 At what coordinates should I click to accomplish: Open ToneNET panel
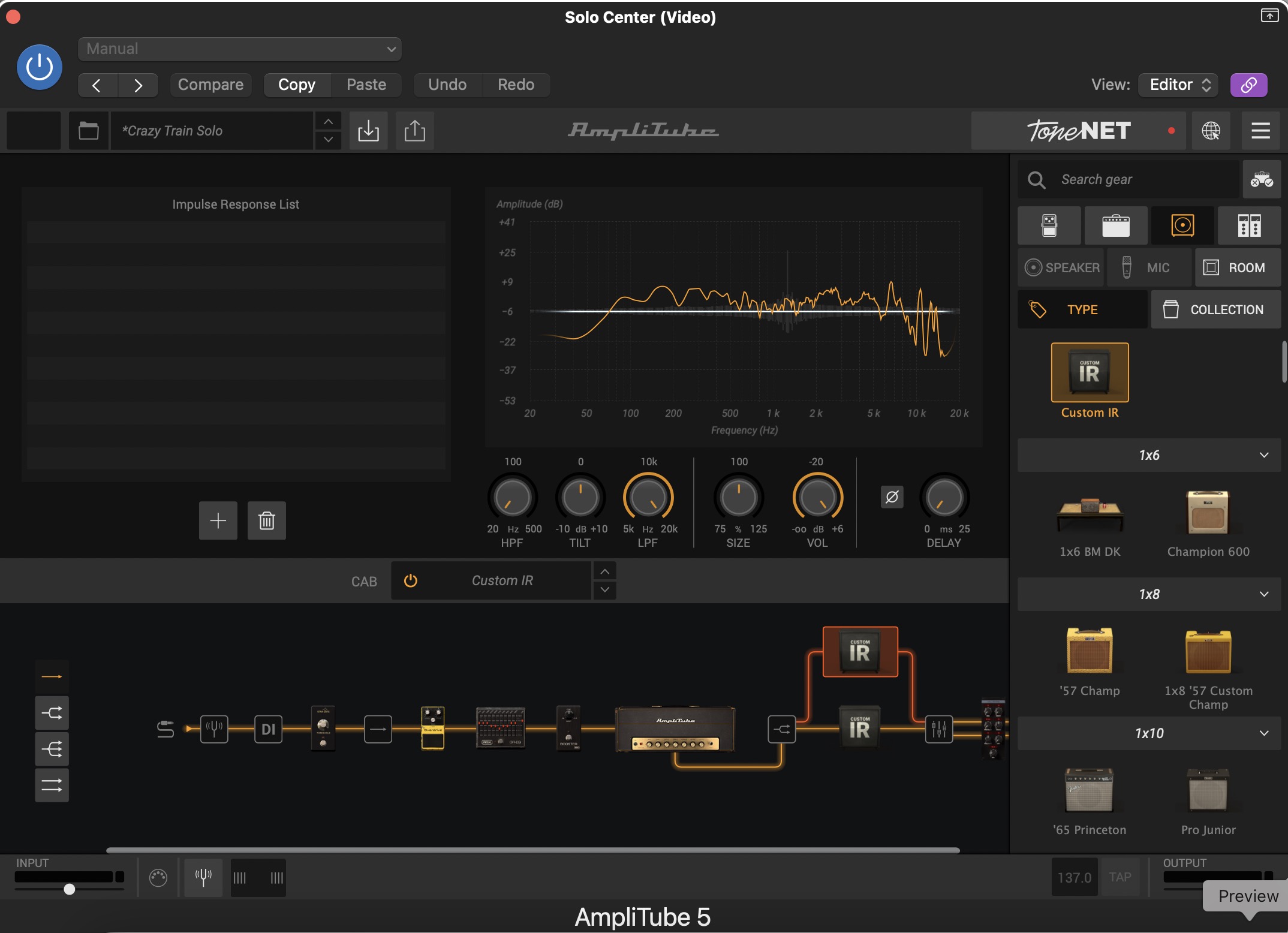point(1079,130)
